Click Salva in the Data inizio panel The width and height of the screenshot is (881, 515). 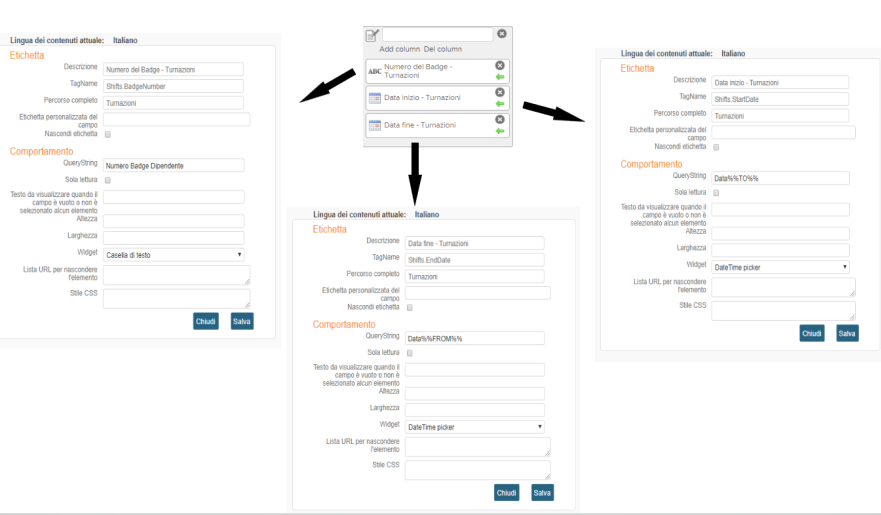click(847, 333)
